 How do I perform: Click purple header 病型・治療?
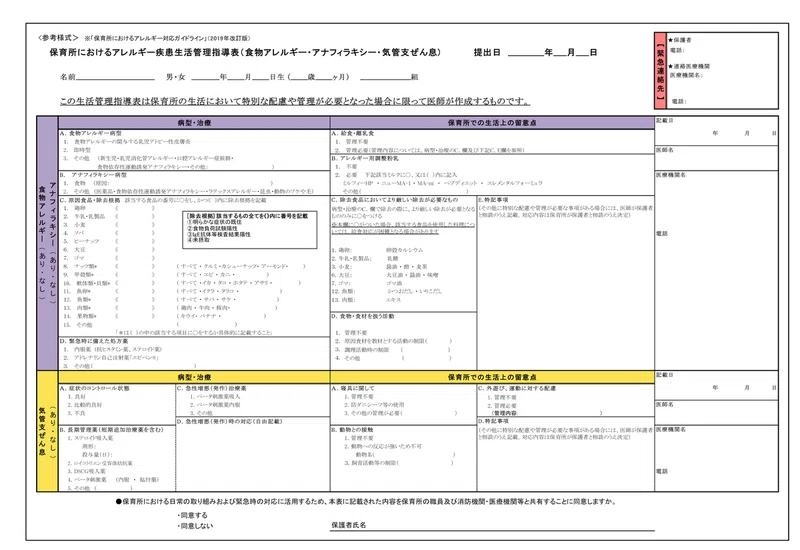[x=194, y=122]
